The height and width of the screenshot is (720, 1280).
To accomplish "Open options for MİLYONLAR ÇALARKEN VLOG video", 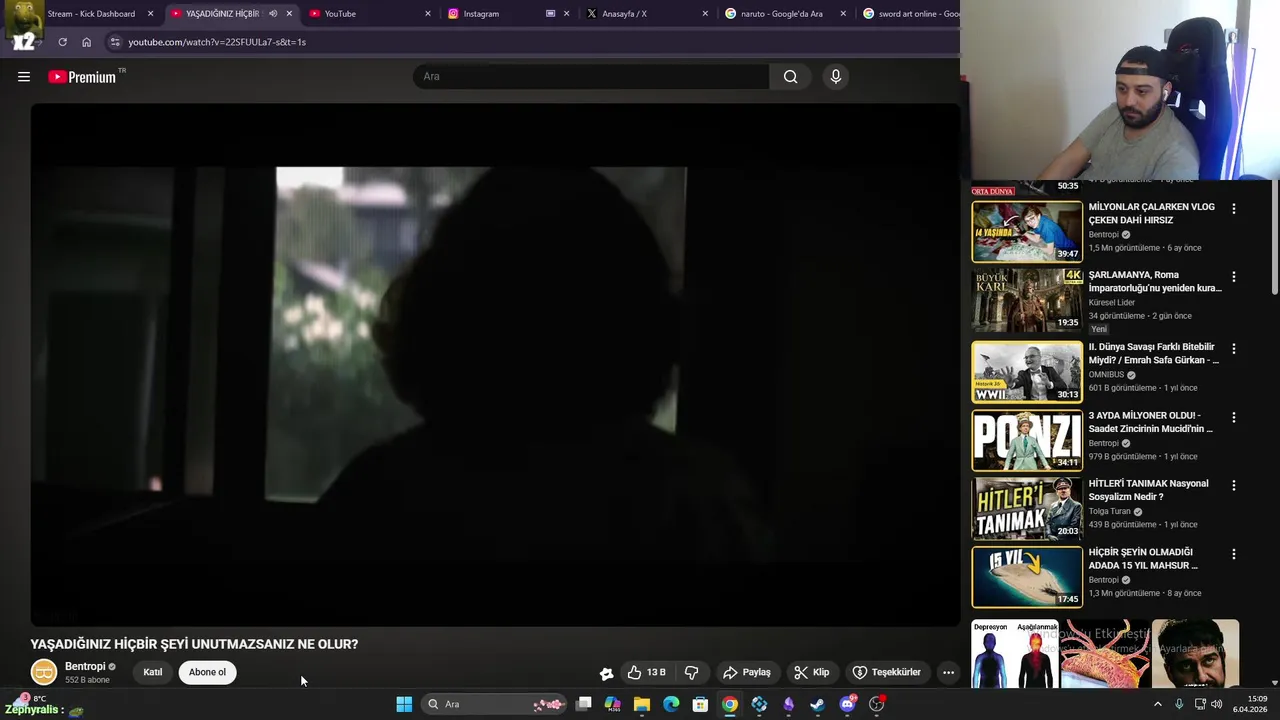I will [x=1233, y=209].
